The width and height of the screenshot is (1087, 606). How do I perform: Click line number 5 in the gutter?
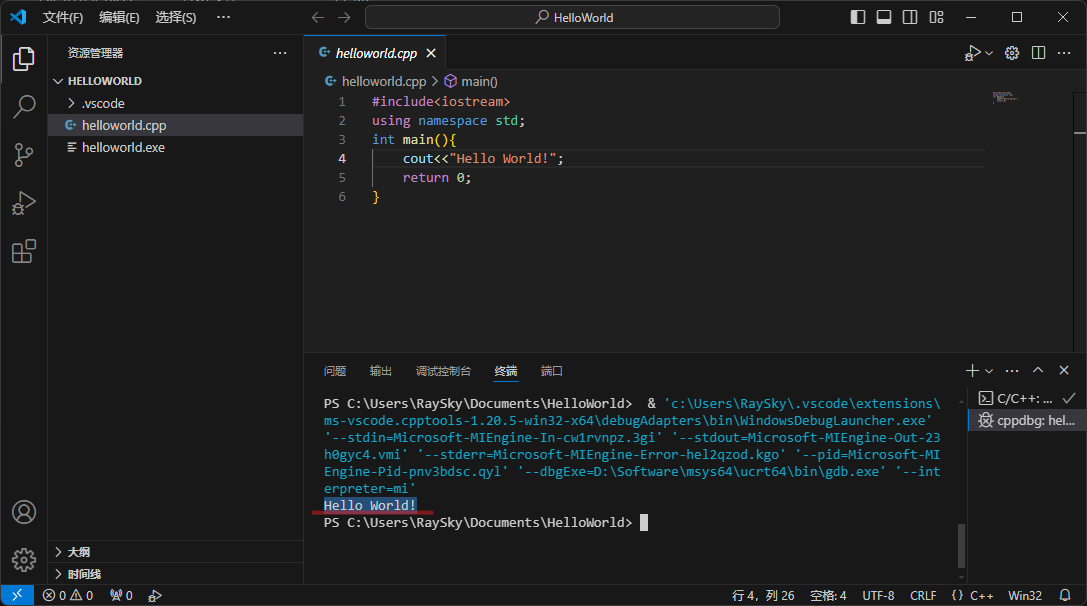pyautogui.click(x=342, y=178)
